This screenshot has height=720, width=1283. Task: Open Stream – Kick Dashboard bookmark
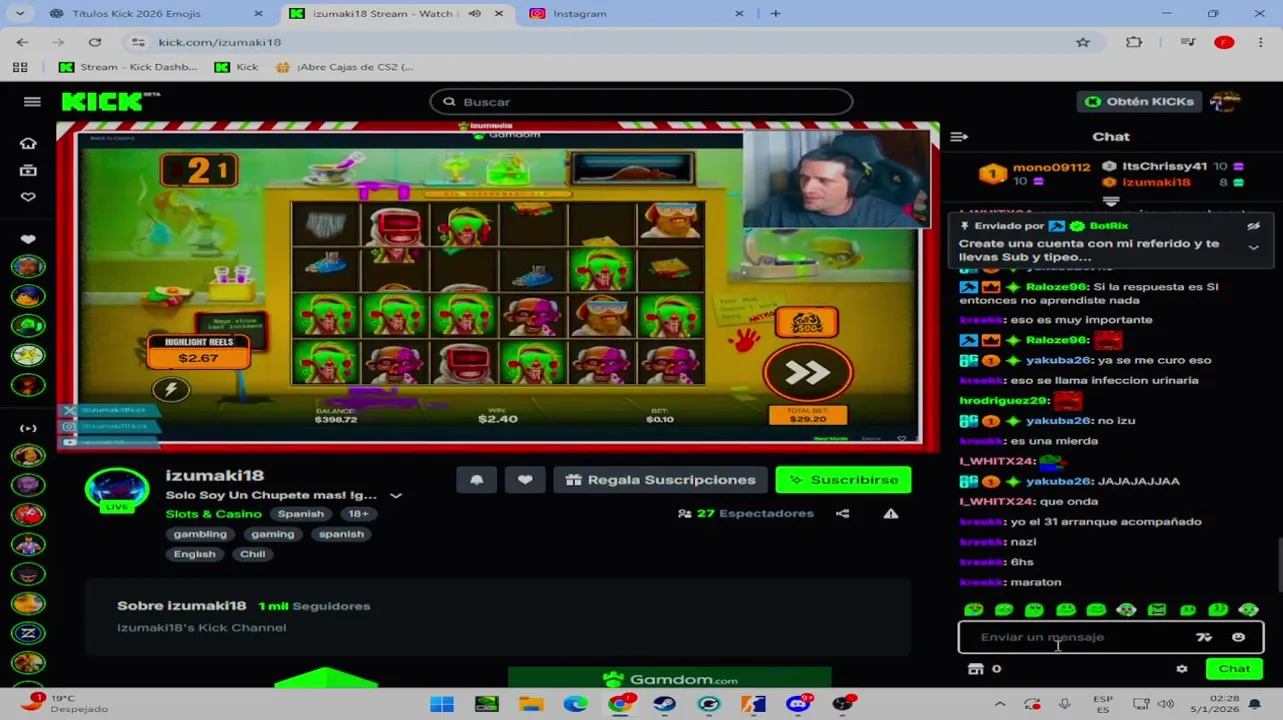point(128,67)
